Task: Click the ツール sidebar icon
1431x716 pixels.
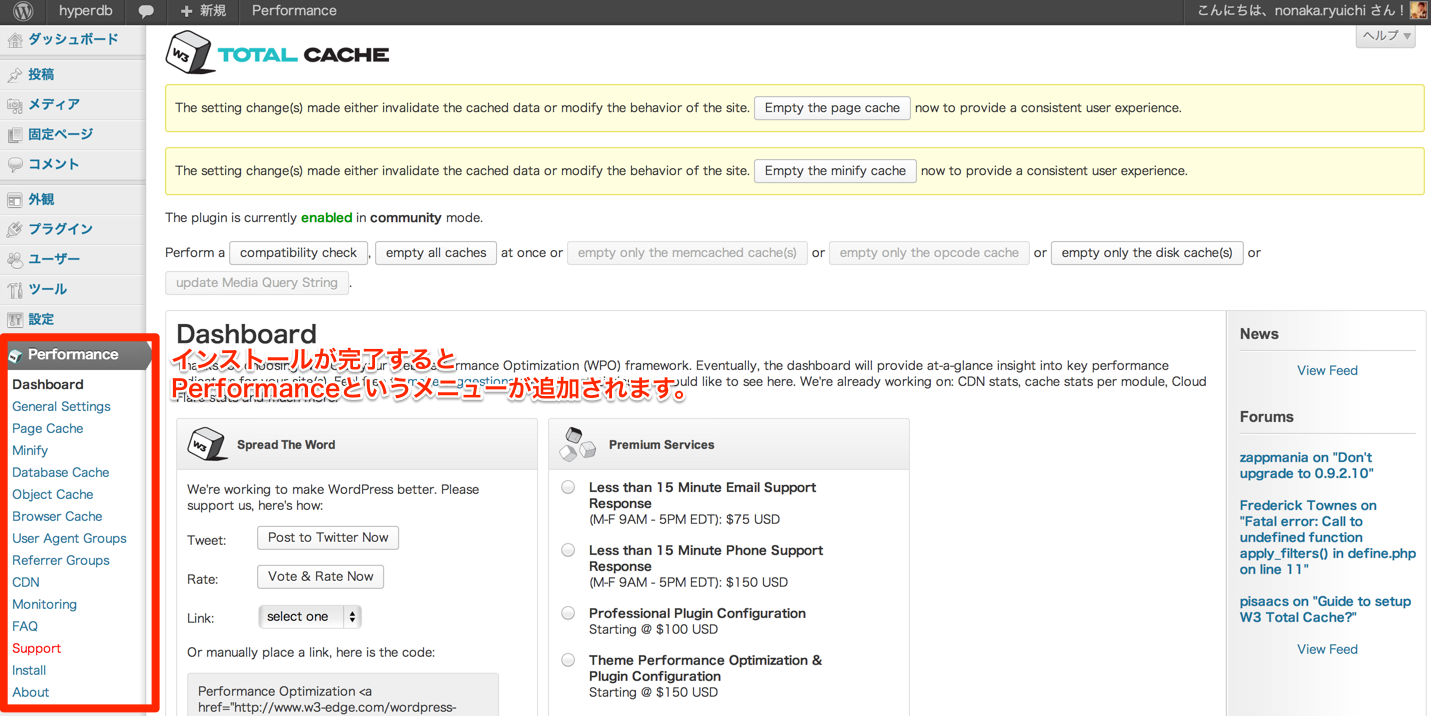Action: pyautogui.click(x=14, y=290)
